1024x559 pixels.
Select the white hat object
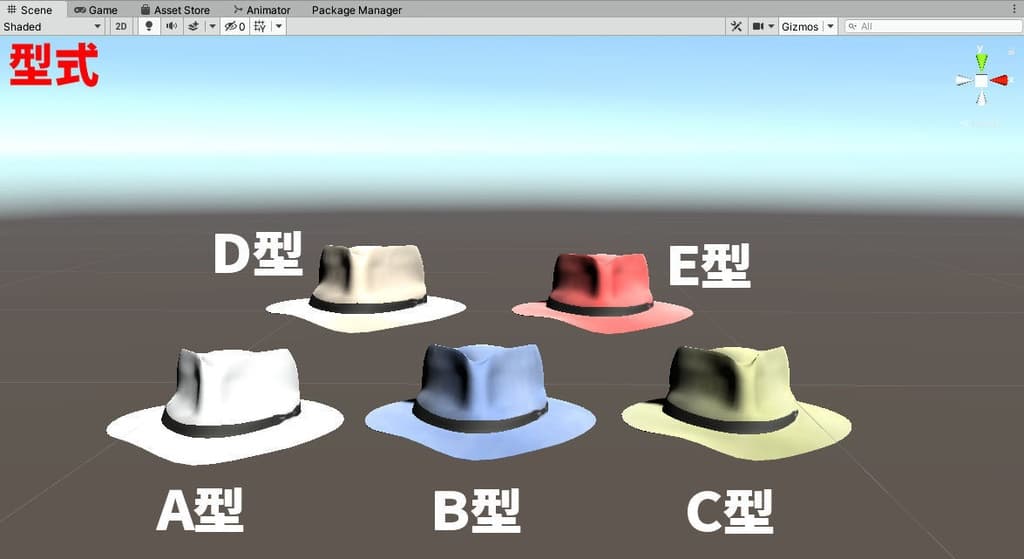tap(225, 405)
